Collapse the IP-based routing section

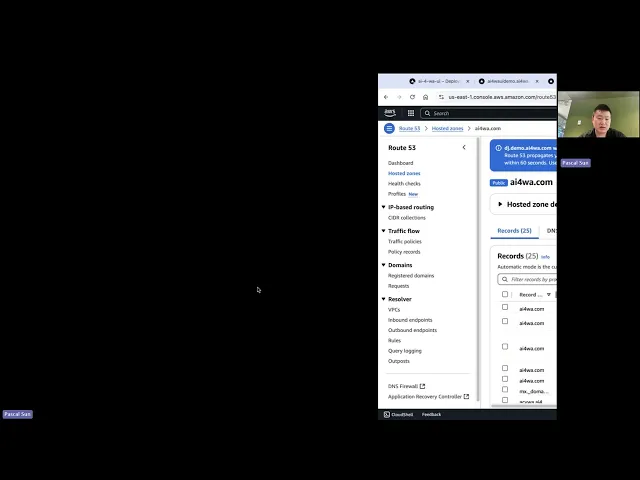pos(383,207)
